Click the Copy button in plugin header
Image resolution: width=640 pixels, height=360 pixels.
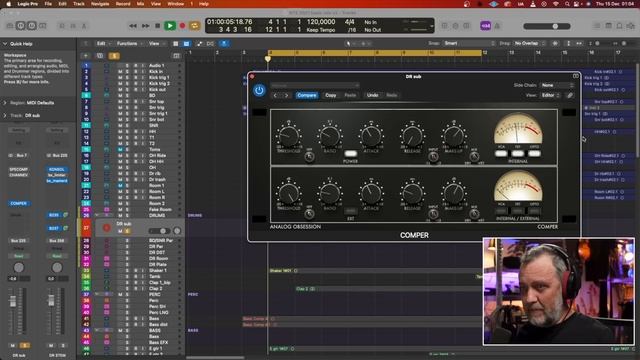pyautogui.click(x=331, y=95)
